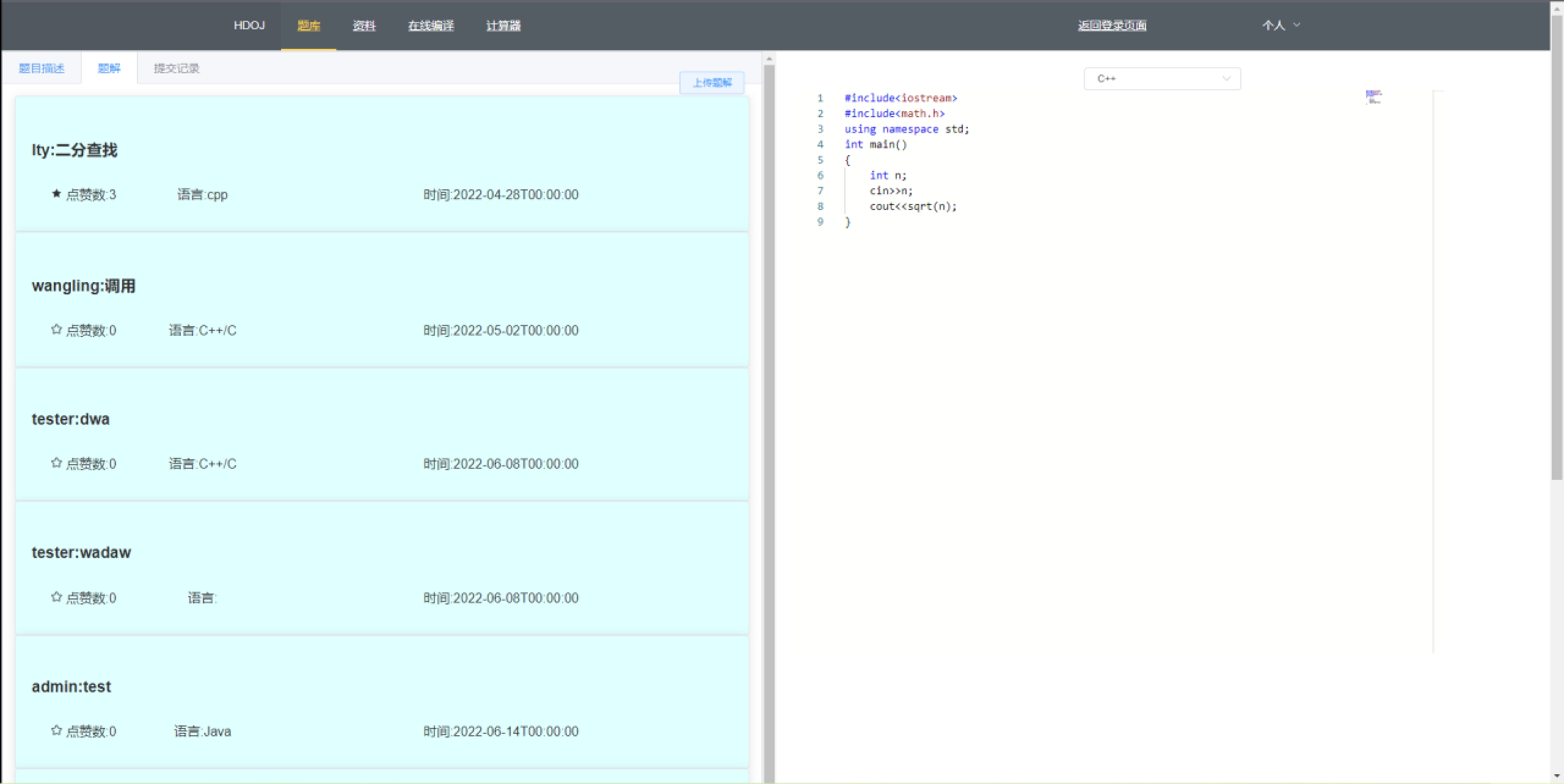
Task: Open the tester:wadaw solution title
Action: 81,553
